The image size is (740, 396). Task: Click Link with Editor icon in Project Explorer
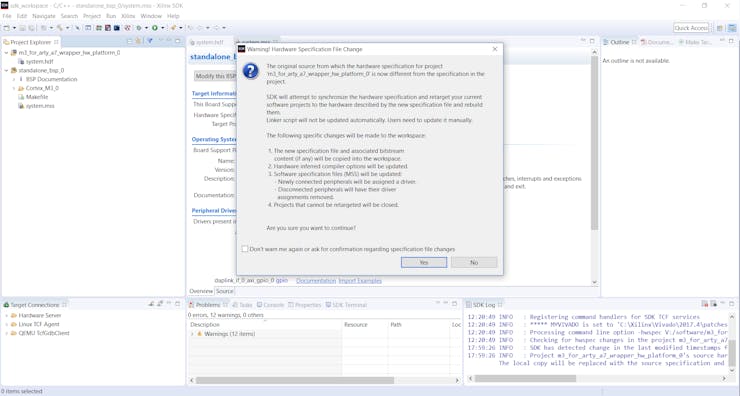(x=138, y=42)
